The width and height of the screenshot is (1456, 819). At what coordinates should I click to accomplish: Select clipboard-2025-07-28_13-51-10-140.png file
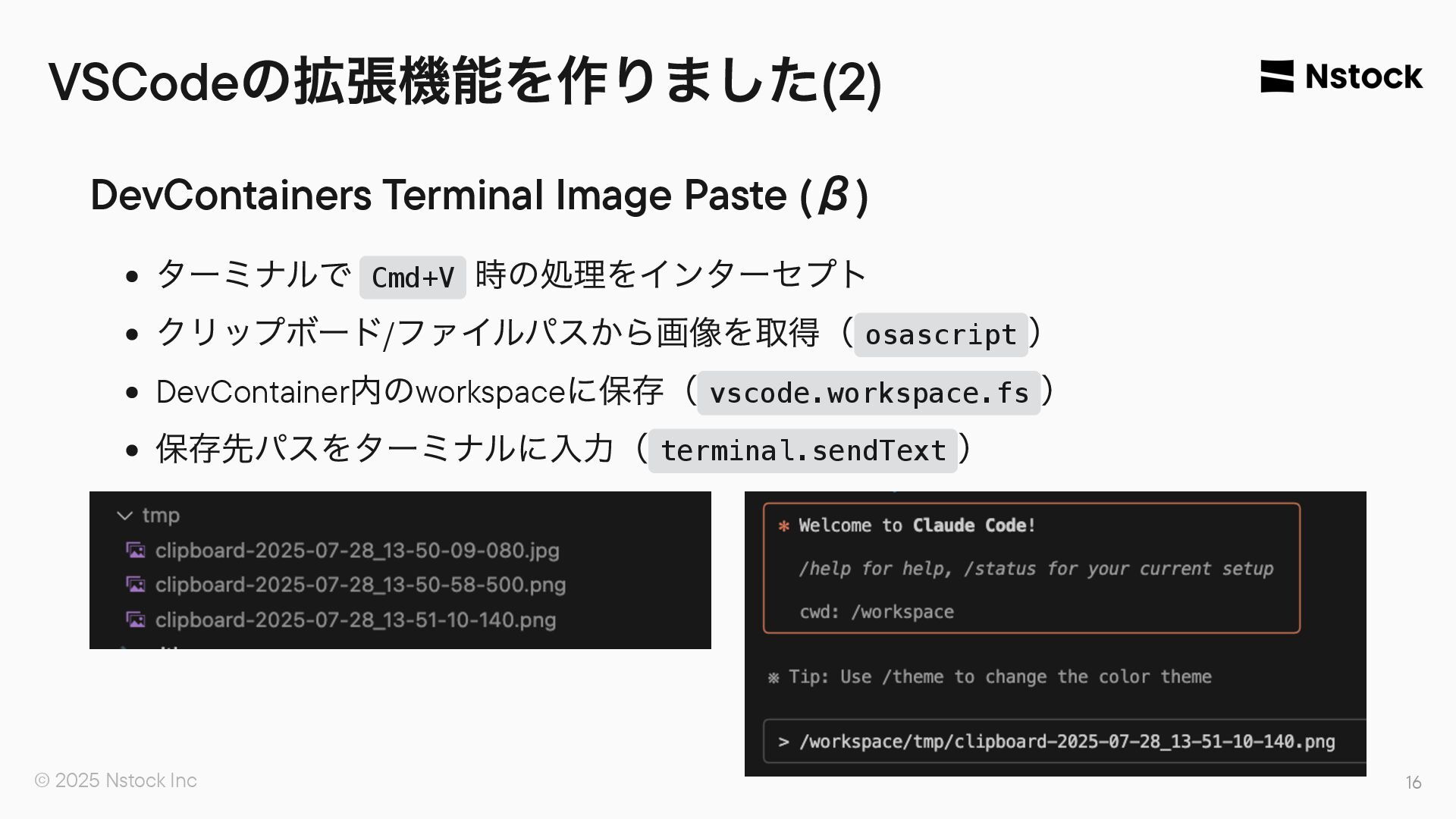click(x=356, y=620)
